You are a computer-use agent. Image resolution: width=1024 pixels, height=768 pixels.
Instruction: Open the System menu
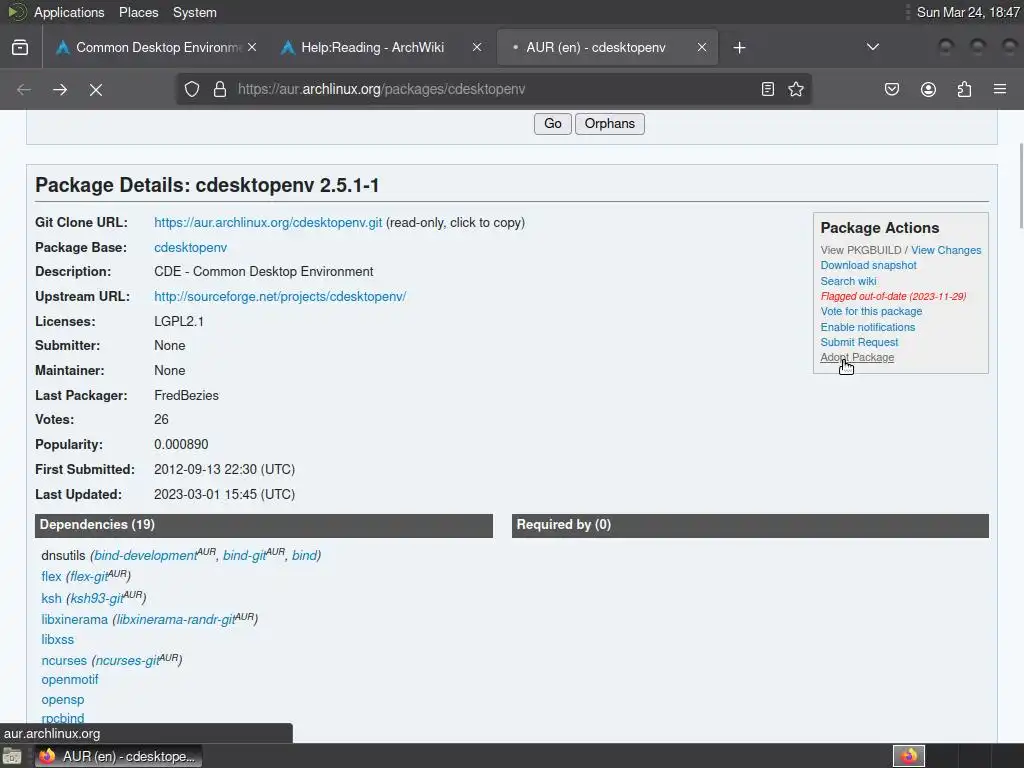click(x=195, y=12)
